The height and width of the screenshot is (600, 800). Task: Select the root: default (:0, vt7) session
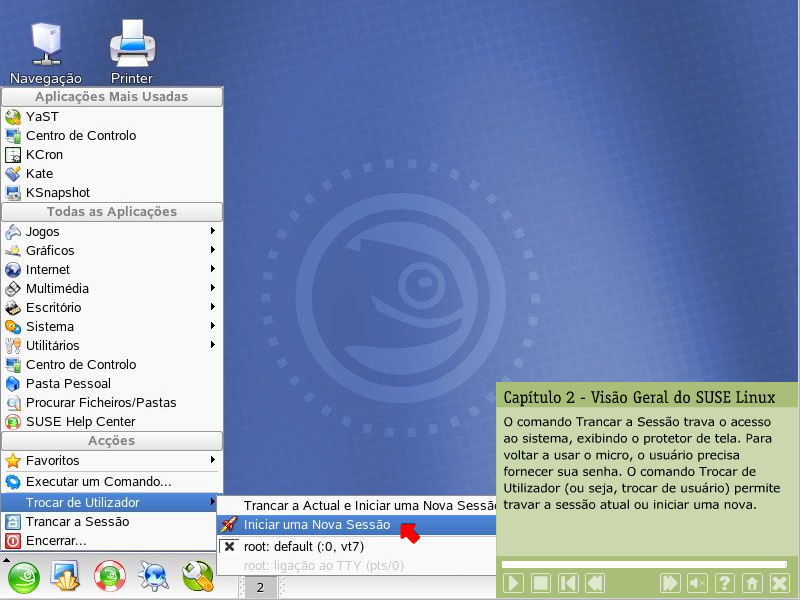pos(303,546)
